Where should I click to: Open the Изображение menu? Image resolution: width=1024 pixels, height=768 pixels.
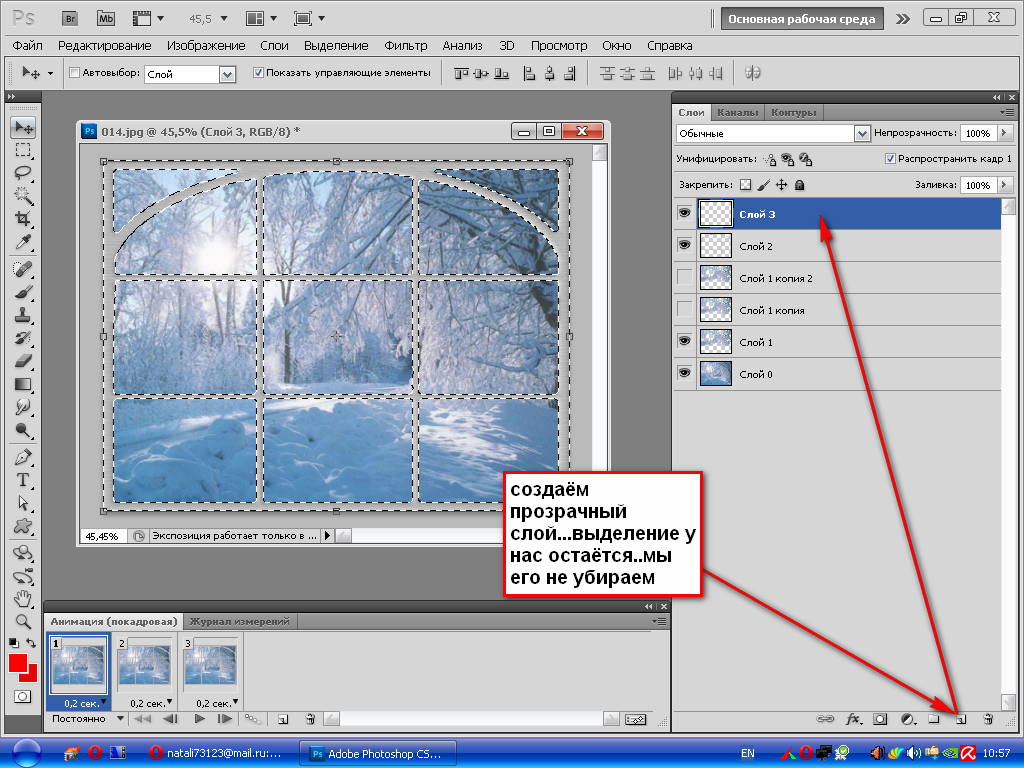tap(206, 46)
